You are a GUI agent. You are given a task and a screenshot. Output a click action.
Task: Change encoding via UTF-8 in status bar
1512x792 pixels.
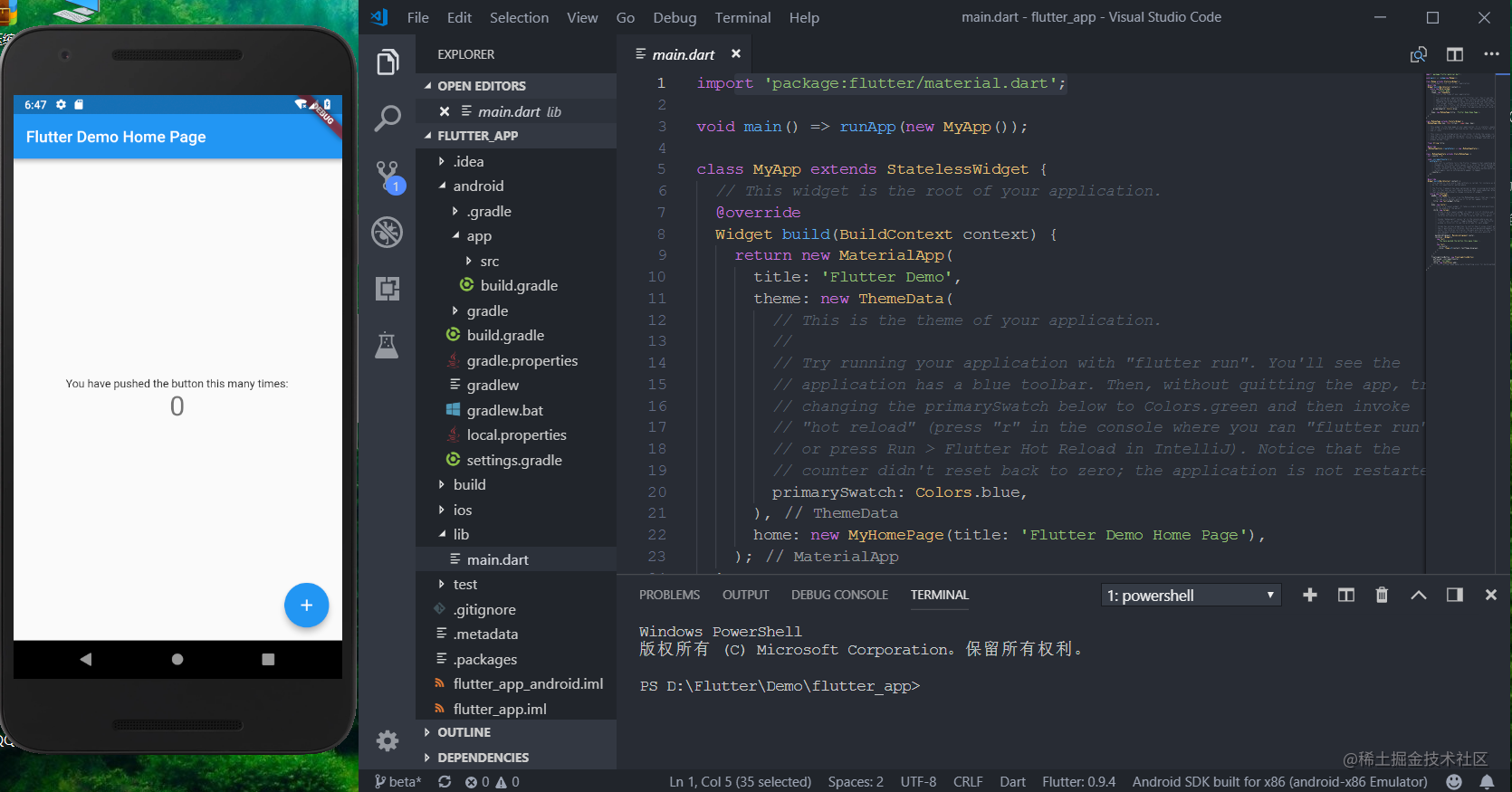[918, 781]
